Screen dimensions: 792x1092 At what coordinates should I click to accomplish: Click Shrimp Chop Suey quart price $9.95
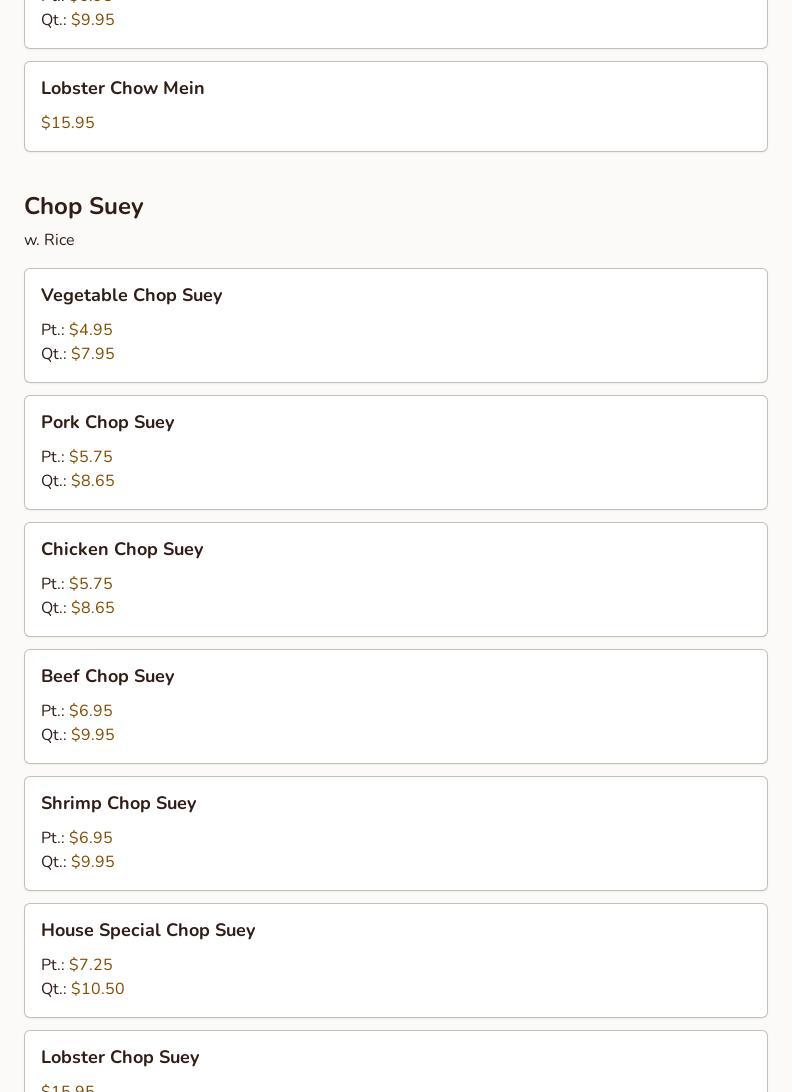(x=93, y=862)
